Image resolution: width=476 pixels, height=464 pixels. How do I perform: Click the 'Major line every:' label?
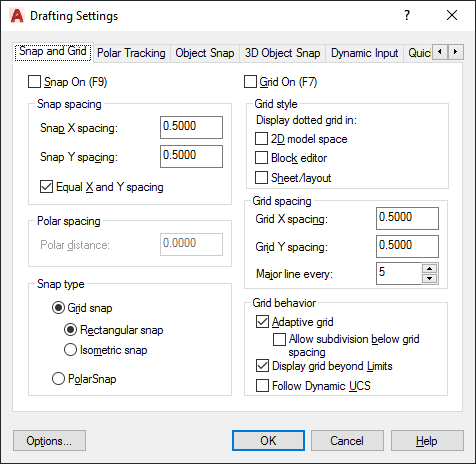tap(294, 274)
